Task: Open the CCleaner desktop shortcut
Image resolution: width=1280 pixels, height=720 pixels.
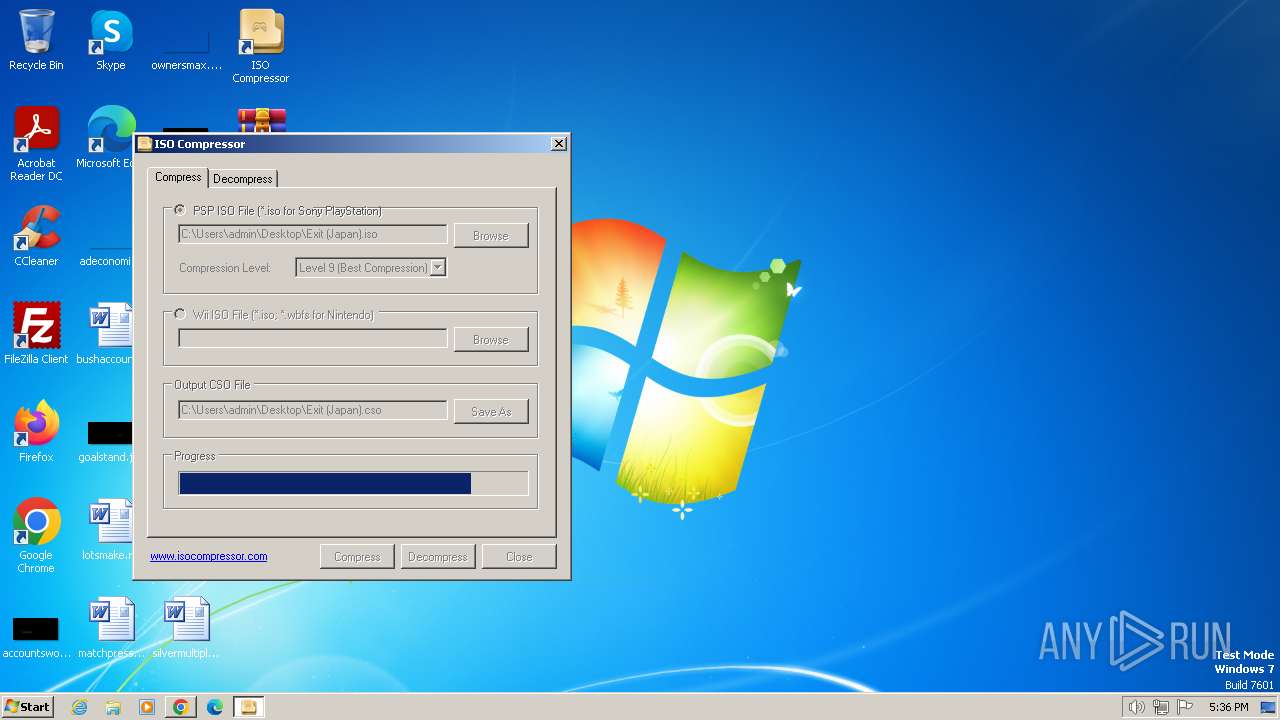Action: [36, 236]
